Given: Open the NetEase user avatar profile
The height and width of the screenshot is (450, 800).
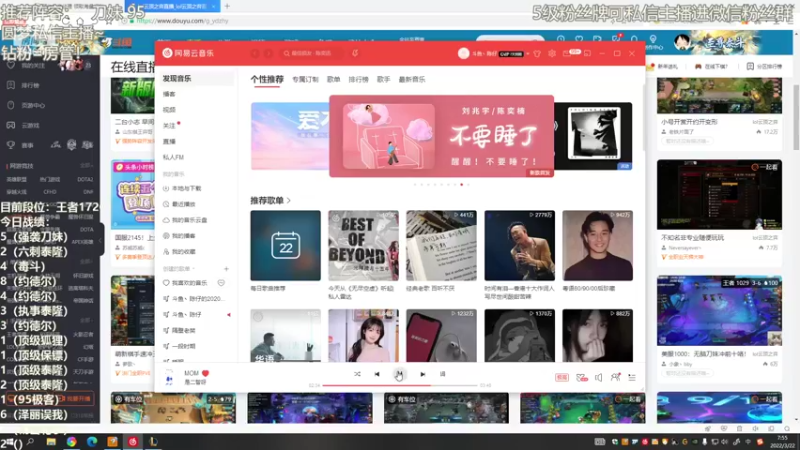Looking at the screenshot, I should coord(463,53).
